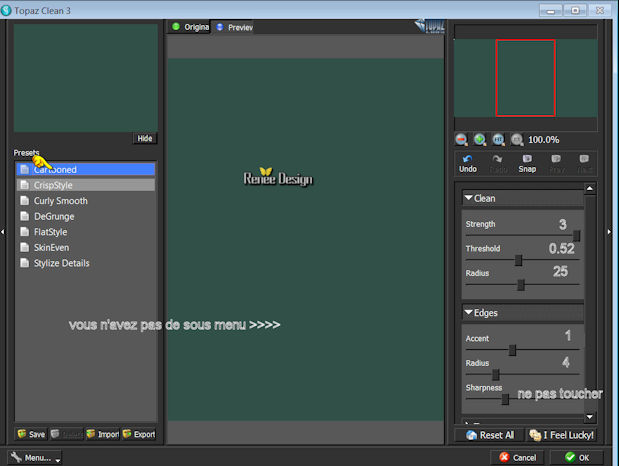
Task: Click the DeGrunge preset document icon
Action: coord(24,216)
